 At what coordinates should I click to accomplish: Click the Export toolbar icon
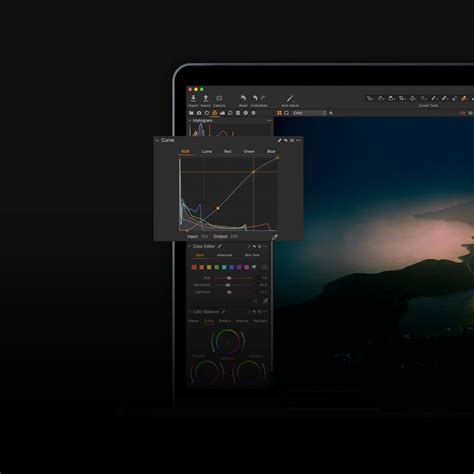click(206, 98)
